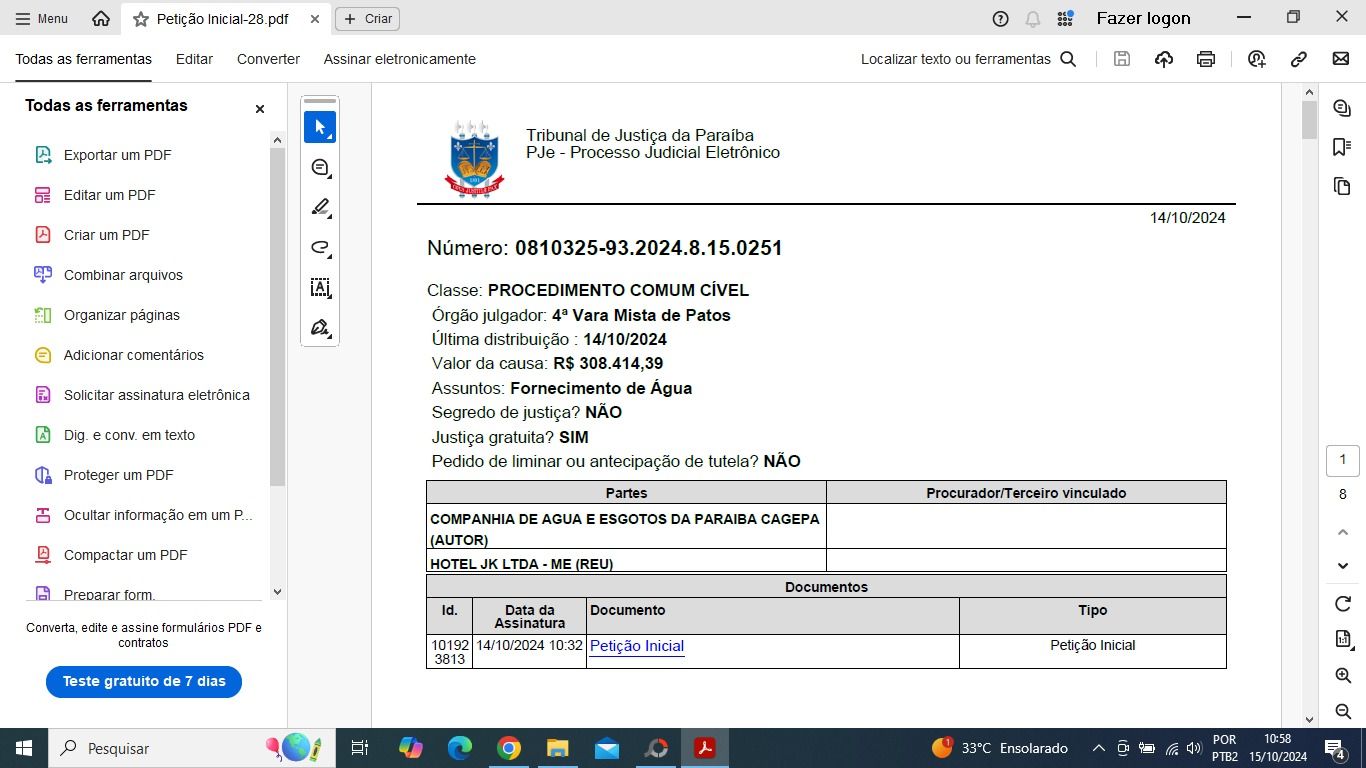Select Exportar um PDF tool
Image resolution: width=1366 pixels, height=768 pixels.
tap(117, 155)
